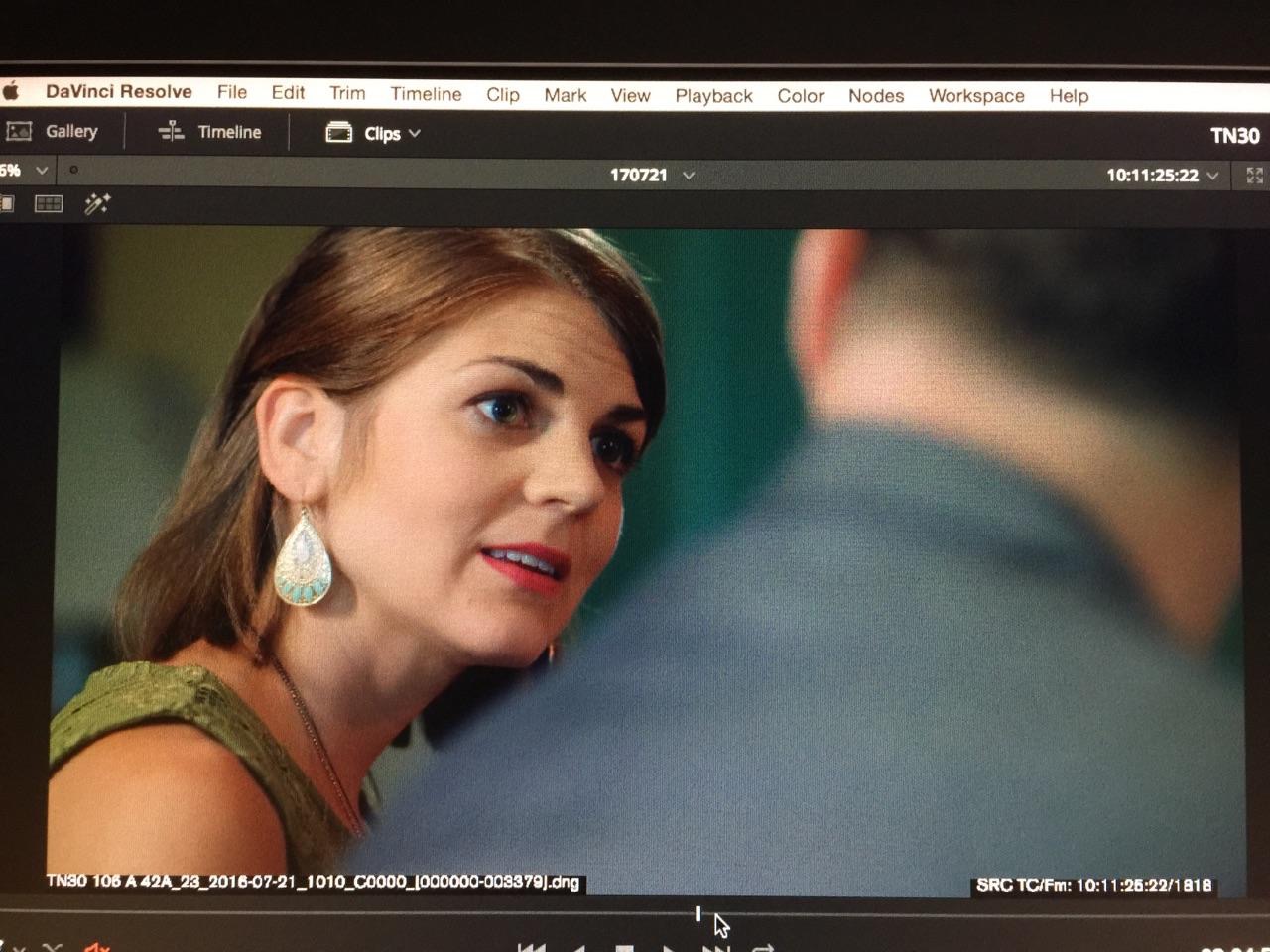Toggle the Gallery panel button
Image resolution: width=1270 pixels, height=952 pixels.
52,131
